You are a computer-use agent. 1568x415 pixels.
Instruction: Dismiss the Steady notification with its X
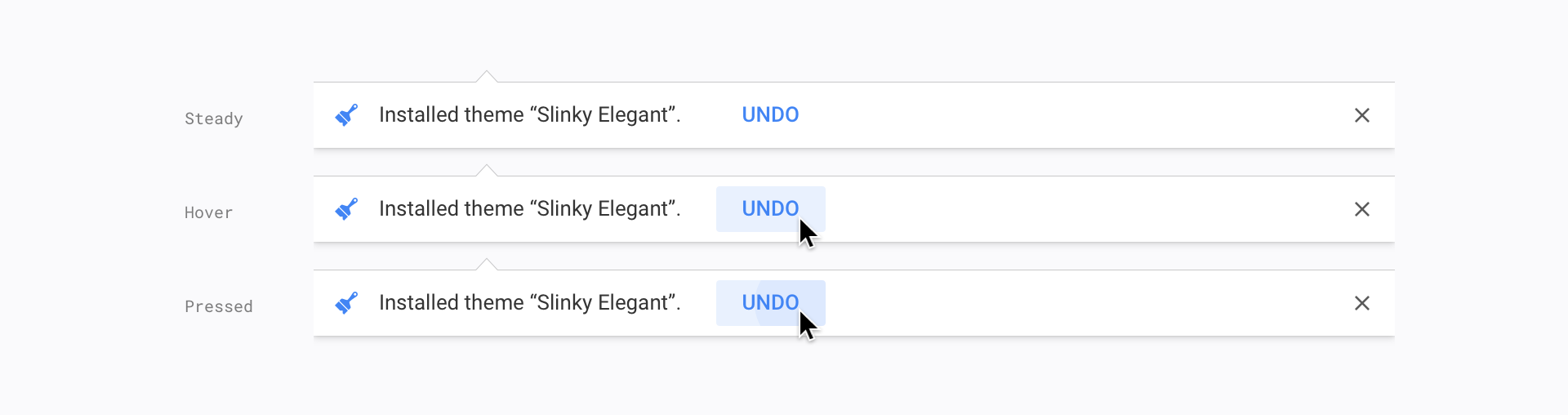point(1361,115)
